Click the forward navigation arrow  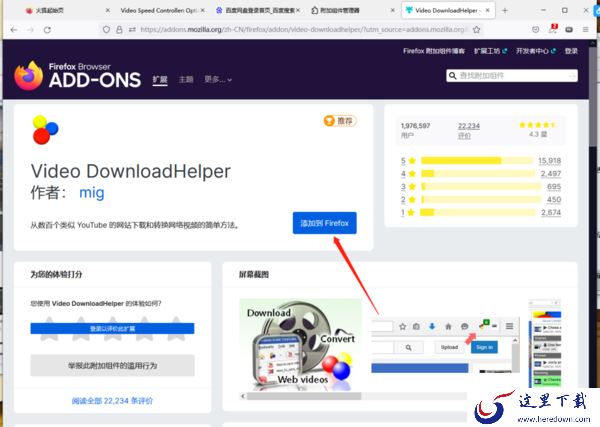(x=31, y=30)
